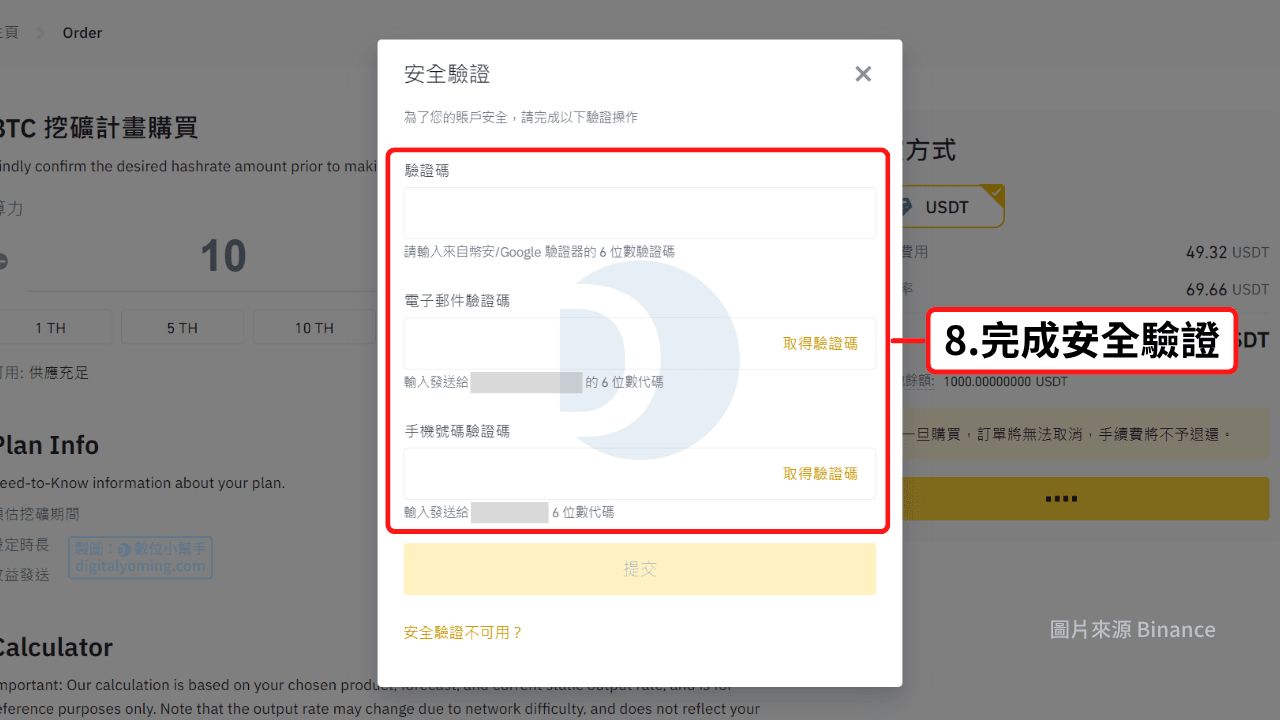This screenshot has width=1280, height=720.
Task: Click the 請輸入來自幣安/Google 驗證器 hint text
Action: click(x=539, y=252)
